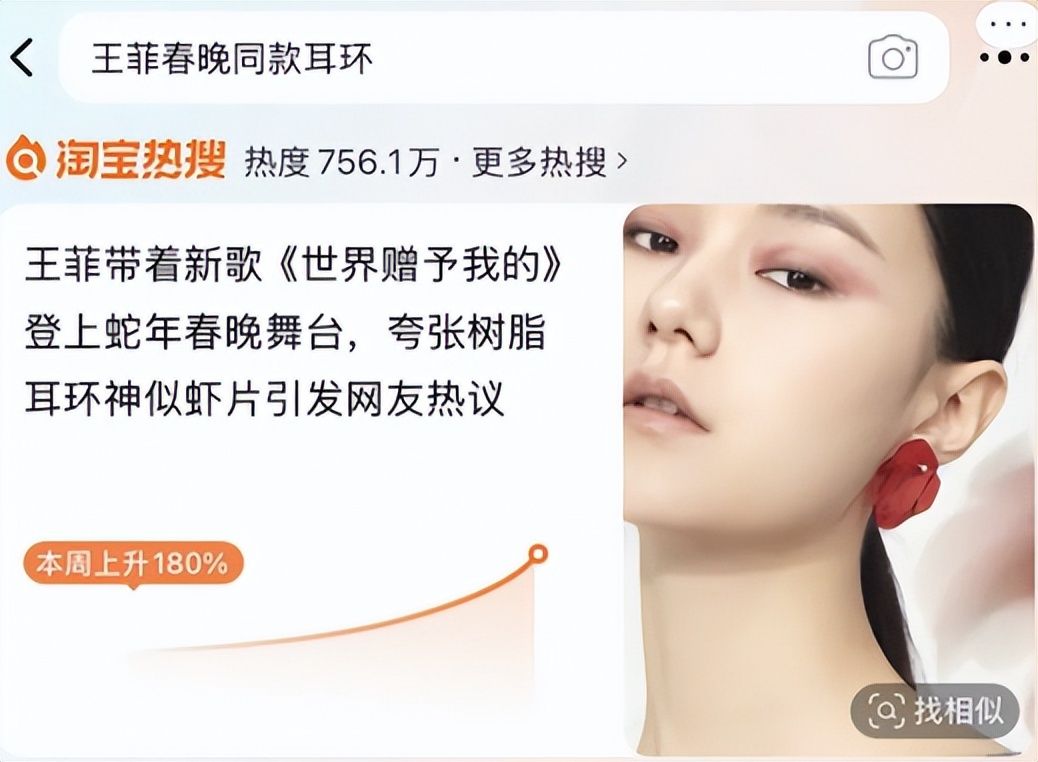This screenshot has height=762, width=1038.
Task: Expand 更多热搜 with the chevron arrow
Action: coord(621,161)
